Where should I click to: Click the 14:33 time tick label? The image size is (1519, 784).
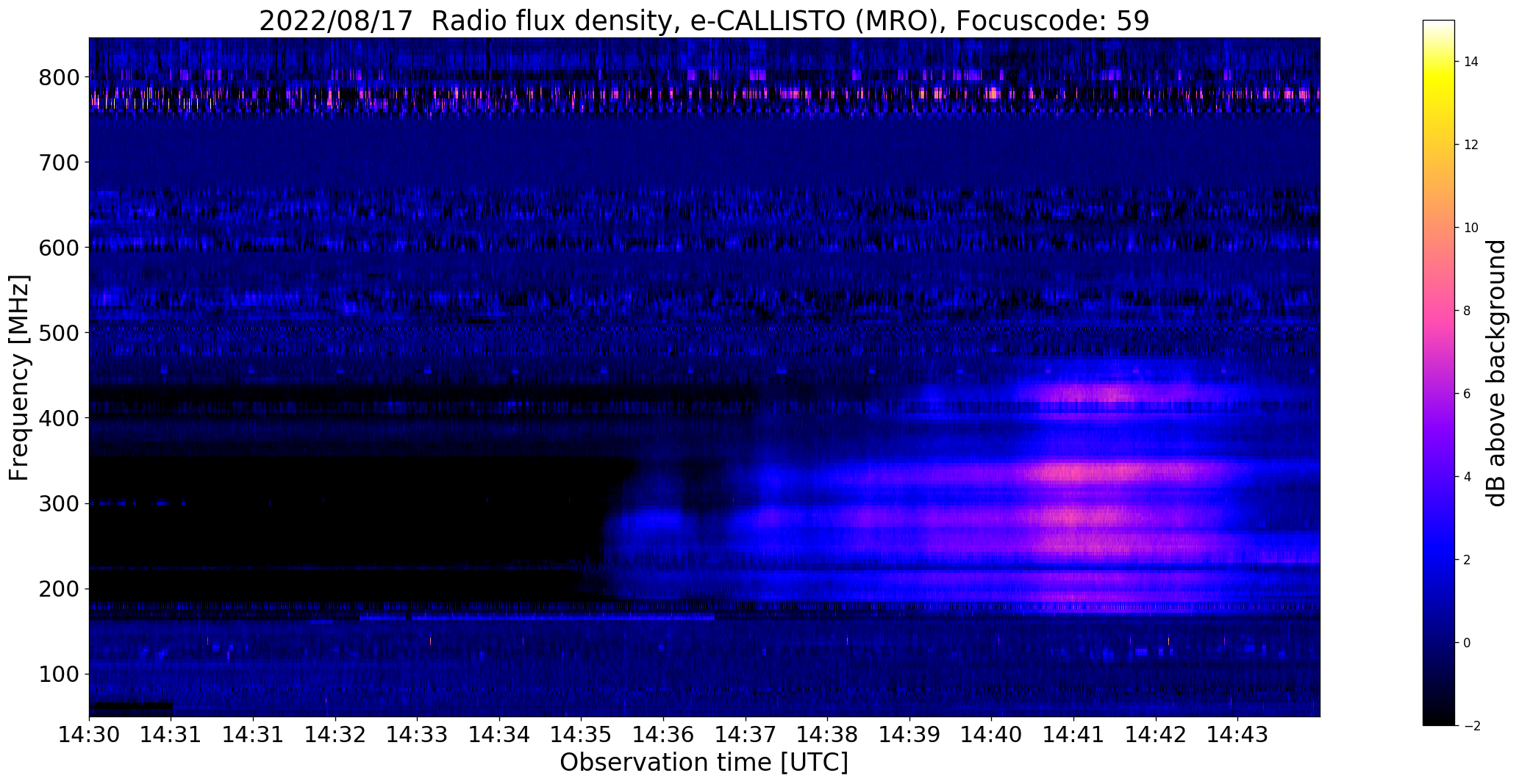(x=418, y=735)
